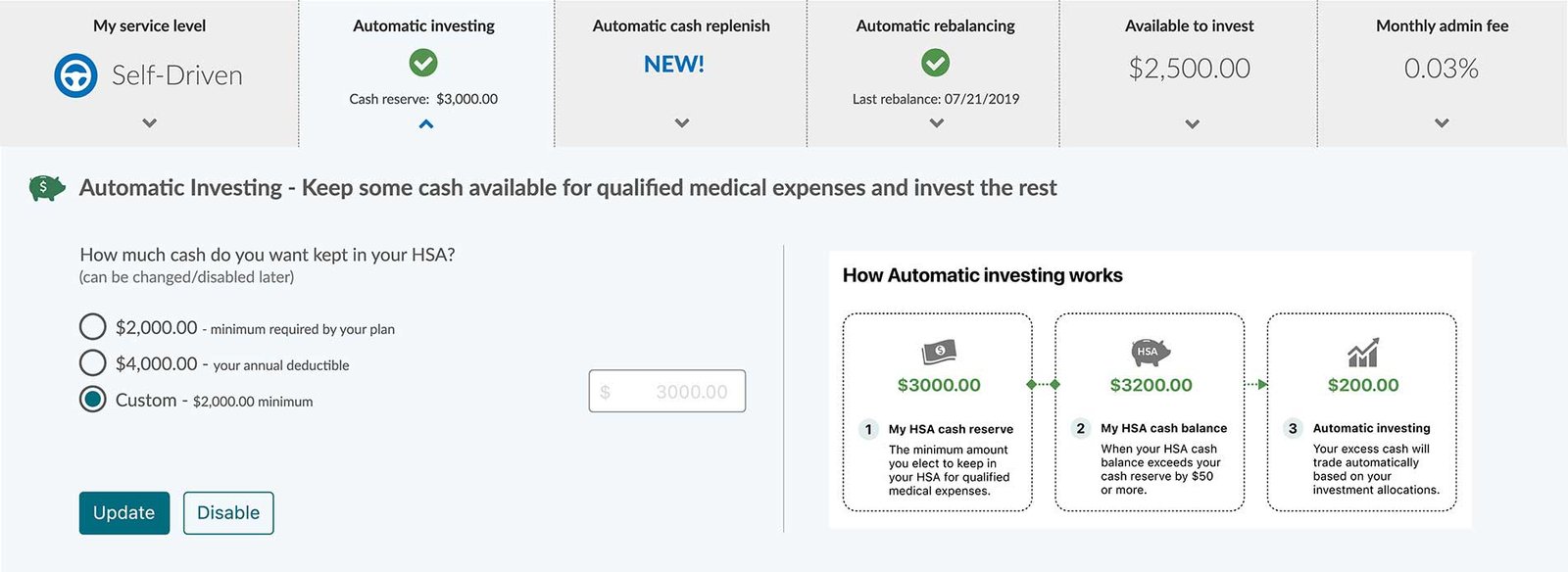
Task: Select the $4,000.00 annual deductible option
Action: tap(93, 363)
